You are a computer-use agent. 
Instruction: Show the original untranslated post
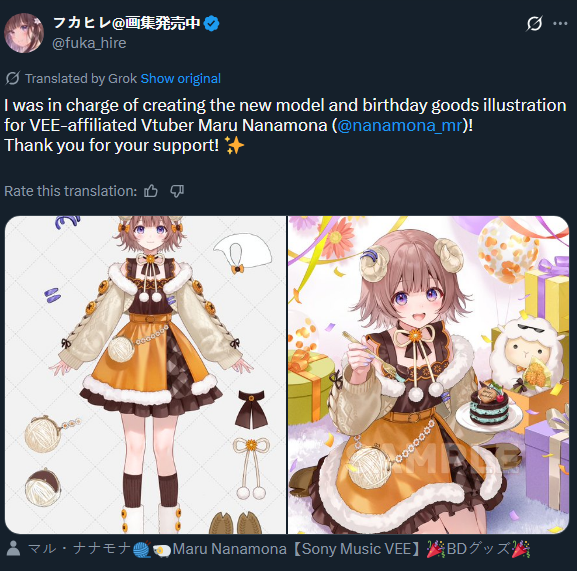(181, 79)
